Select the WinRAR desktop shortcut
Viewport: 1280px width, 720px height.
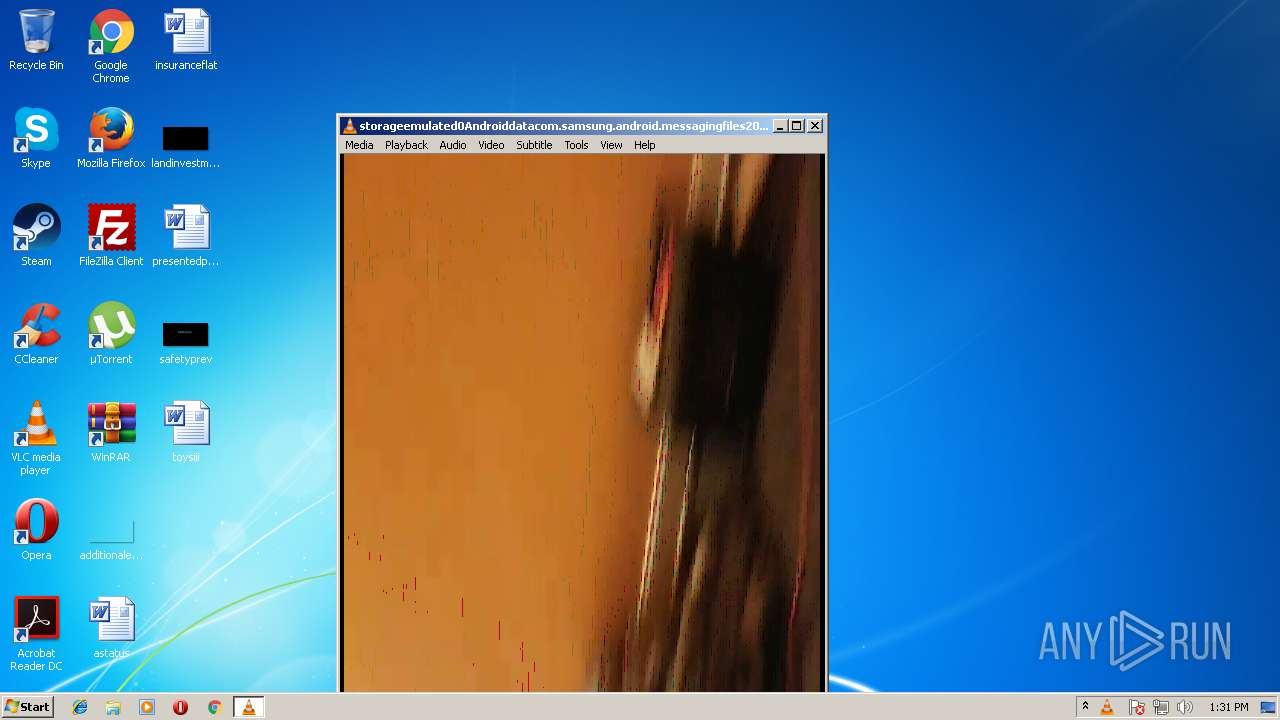[111, 433]
